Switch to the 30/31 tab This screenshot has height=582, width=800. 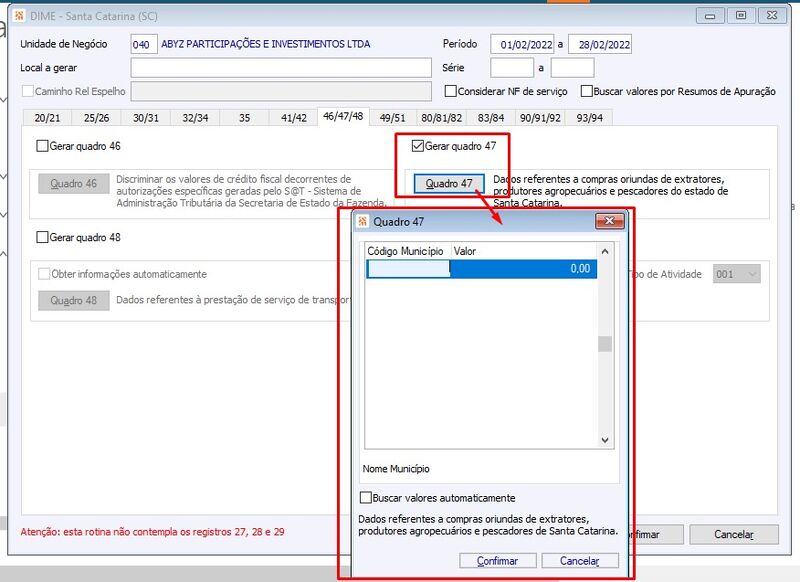[x=146, y=118]
